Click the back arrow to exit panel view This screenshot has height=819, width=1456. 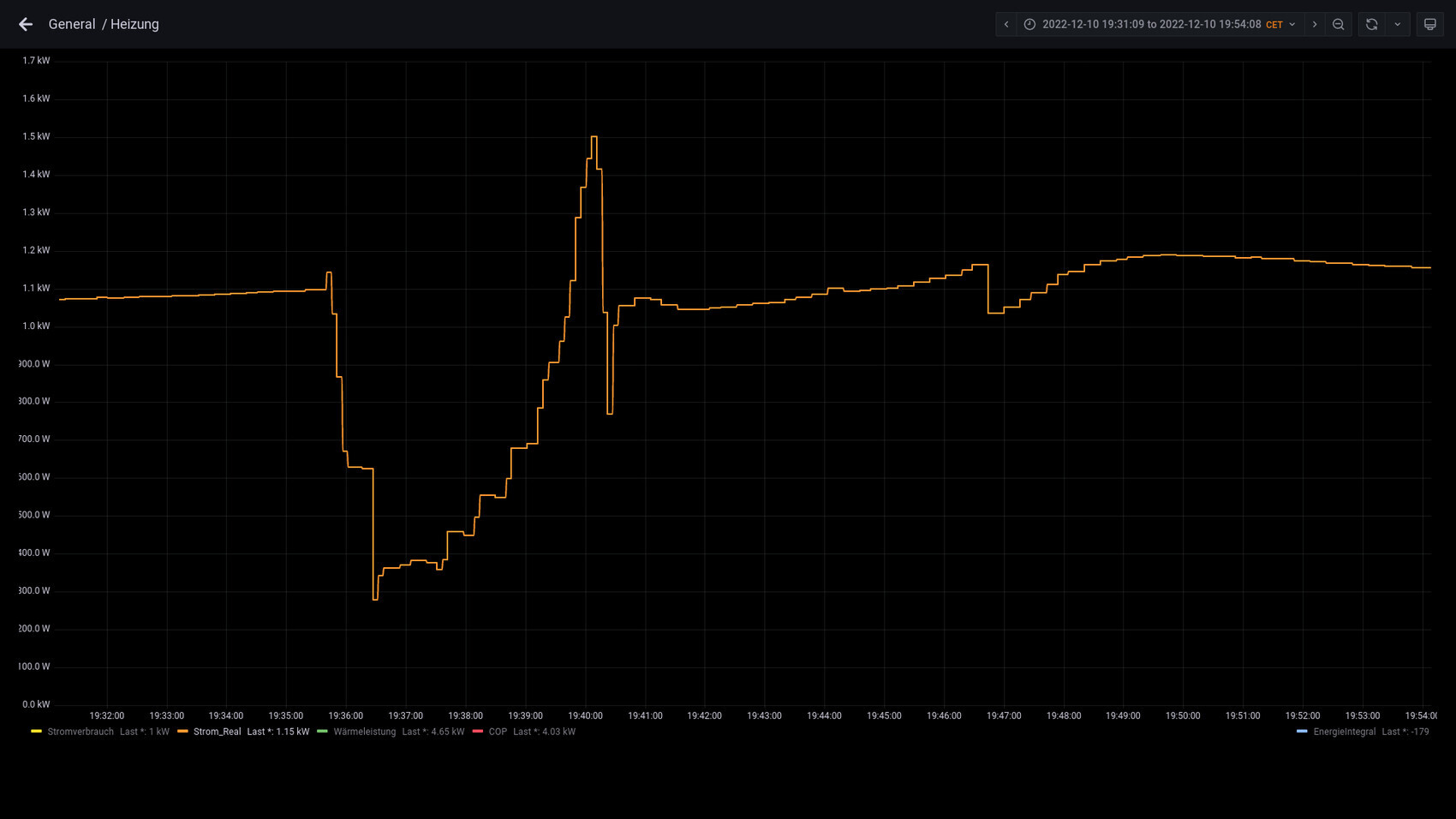[26, 24]
